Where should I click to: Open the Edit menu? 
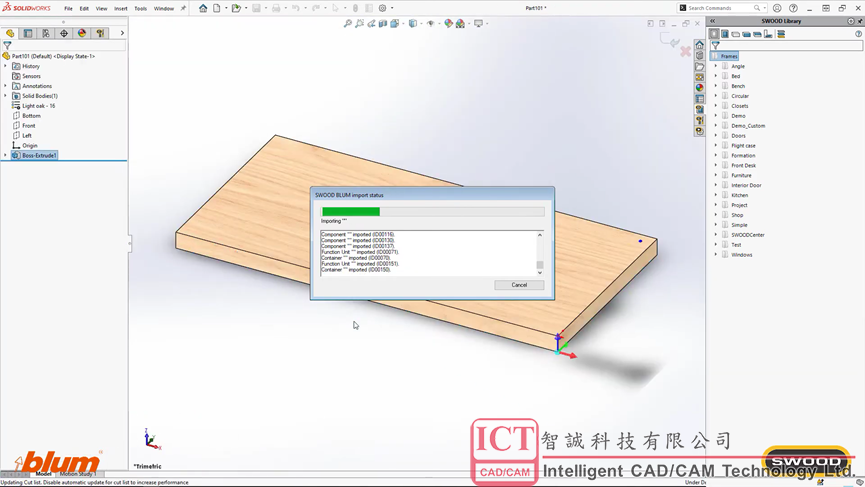84,8
